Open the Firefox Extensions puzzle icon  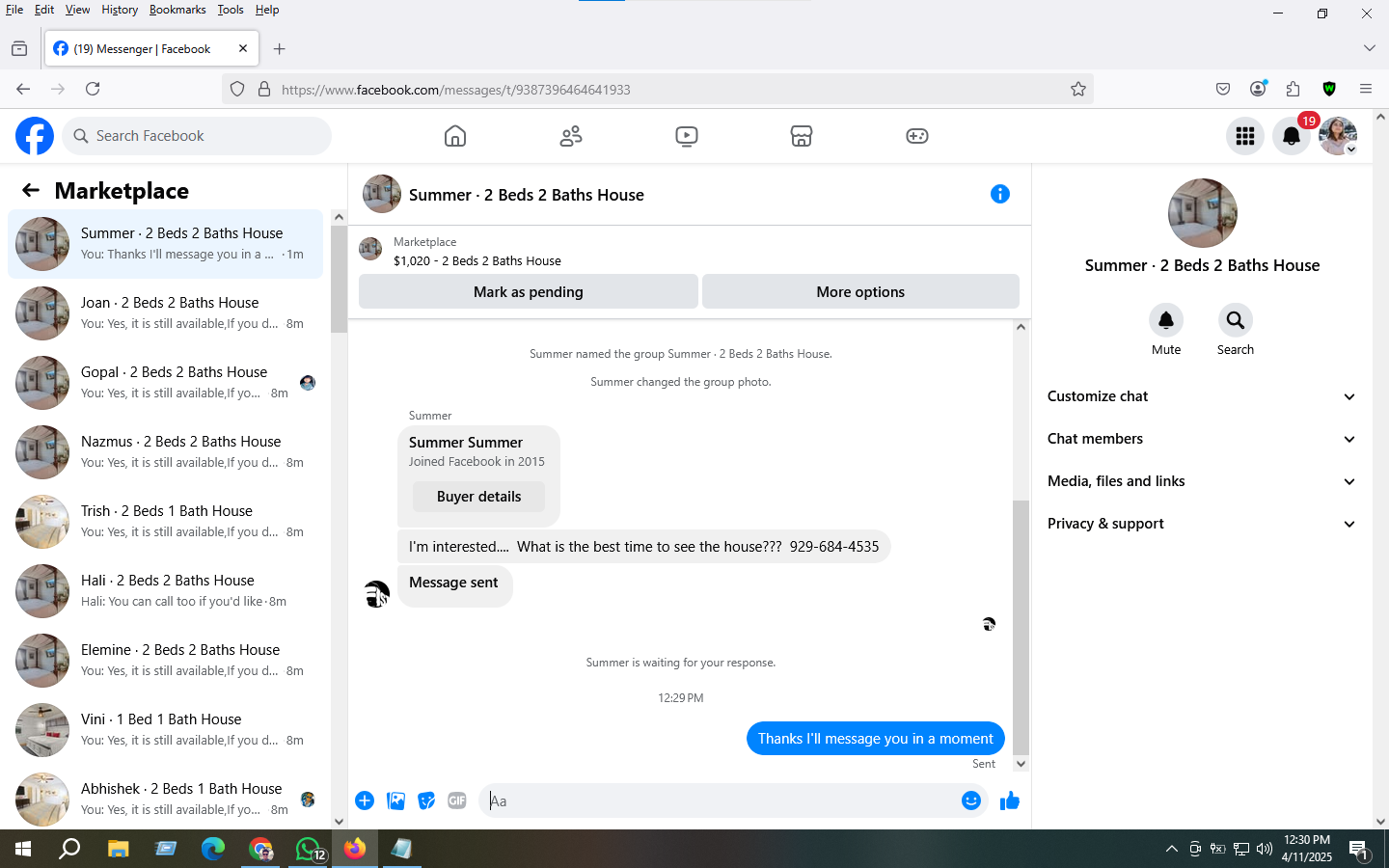pos(1294,89)
